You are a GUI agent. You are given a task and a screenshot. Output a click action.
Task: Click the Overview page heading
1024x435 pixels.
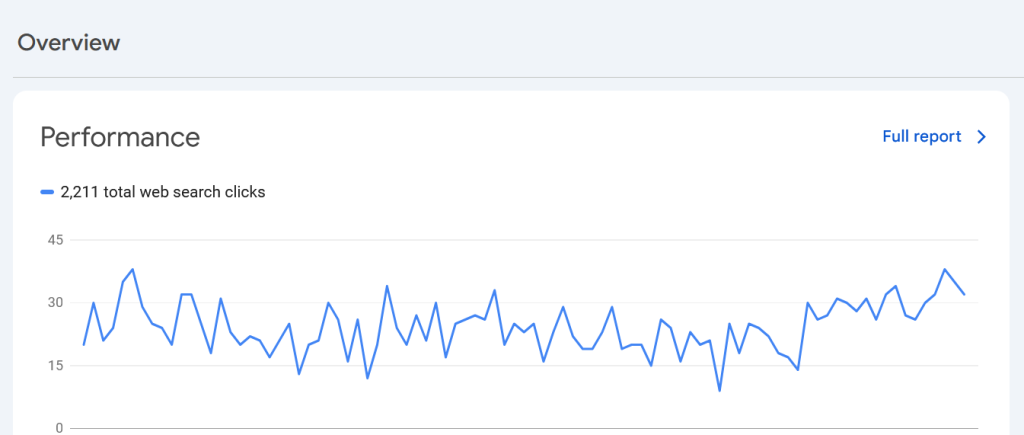tap(69, 43)
